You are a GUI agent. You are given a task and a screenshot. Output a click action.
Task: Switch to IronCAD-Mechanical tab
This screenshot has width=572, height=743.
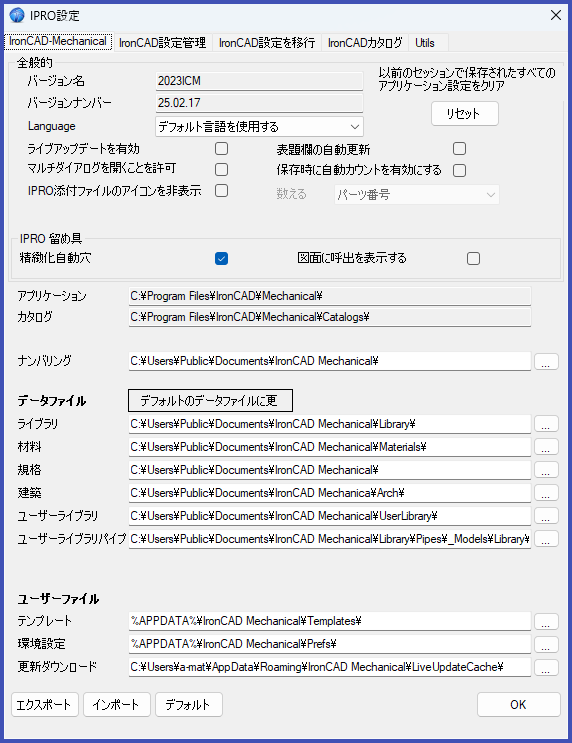[x=58, y=42]
